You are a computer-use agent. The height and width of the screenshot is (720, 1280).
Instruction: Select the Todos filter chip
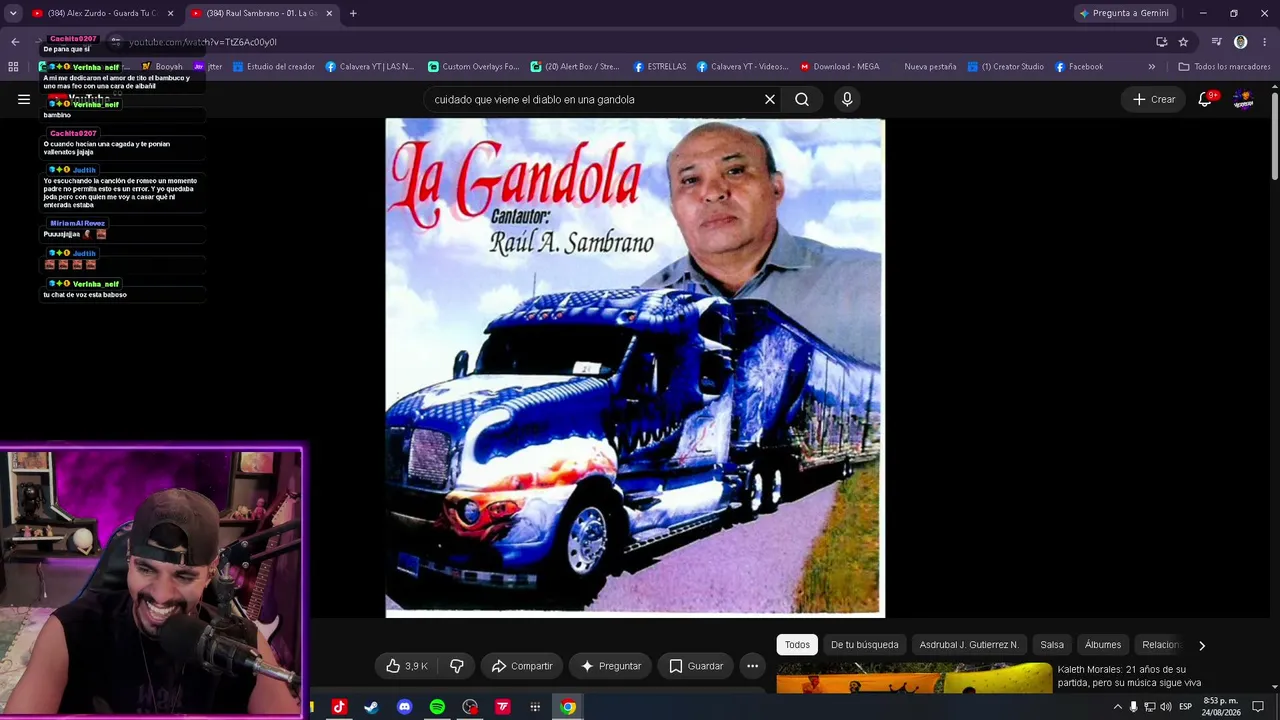797,645
